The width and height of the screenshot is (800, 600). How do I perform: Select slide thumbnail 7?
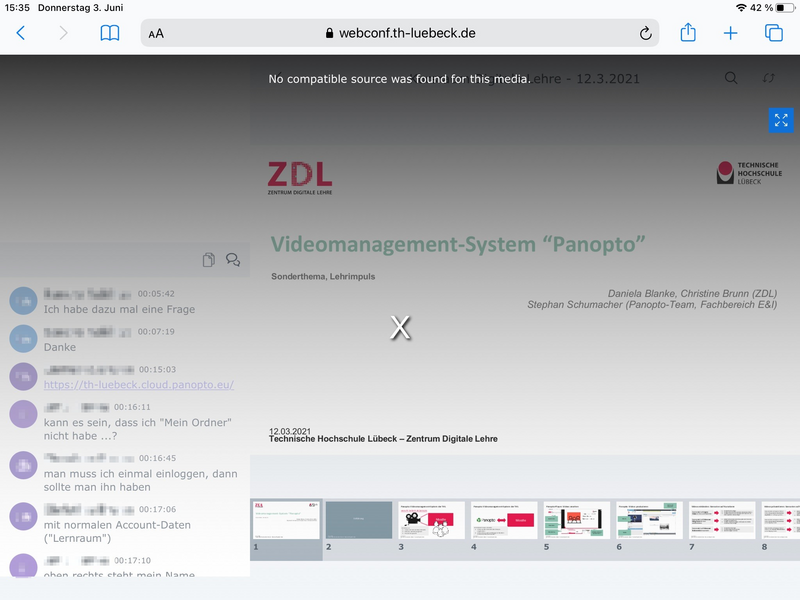722,520
